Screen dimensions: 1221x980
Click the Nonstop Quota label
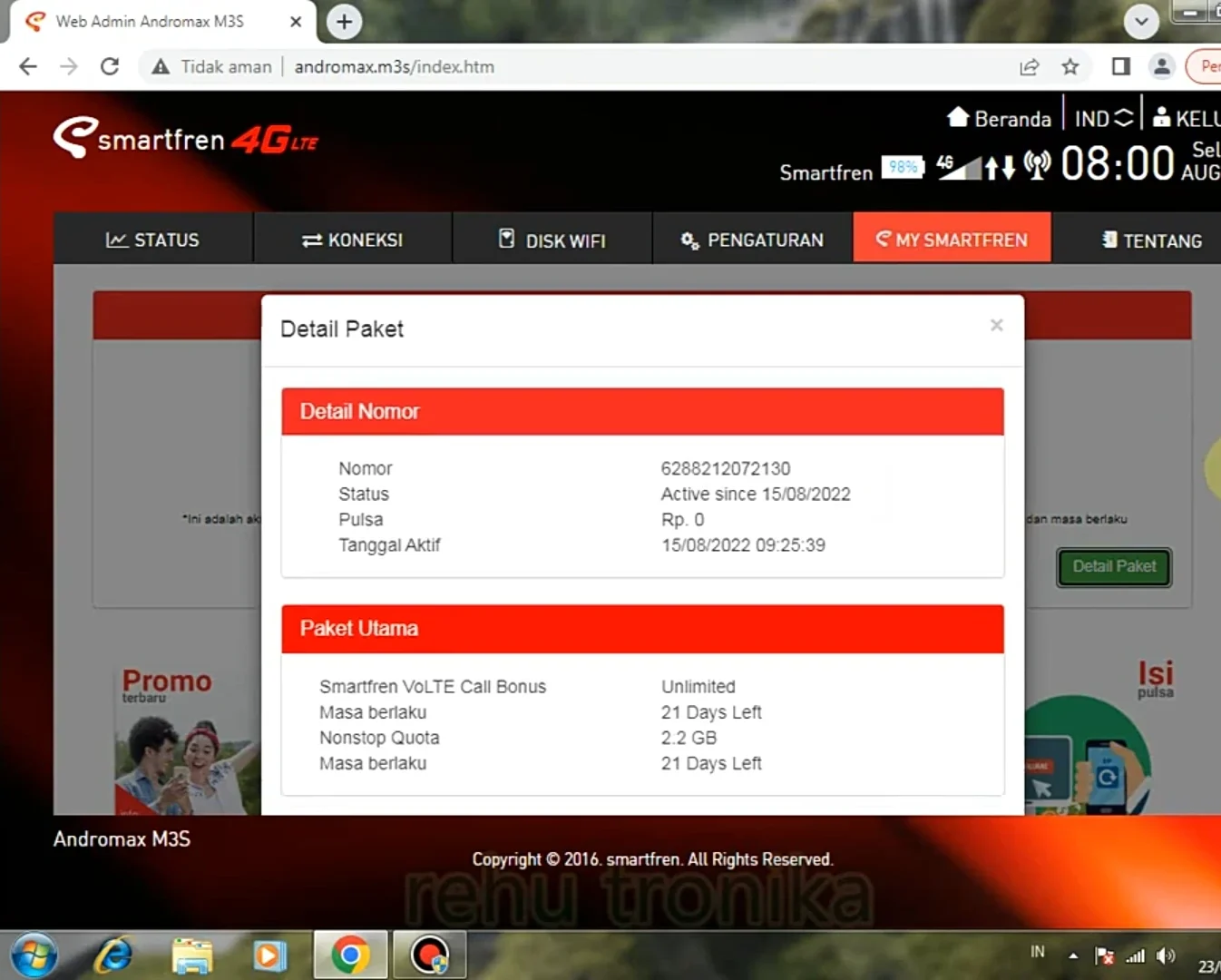(379, 738)
